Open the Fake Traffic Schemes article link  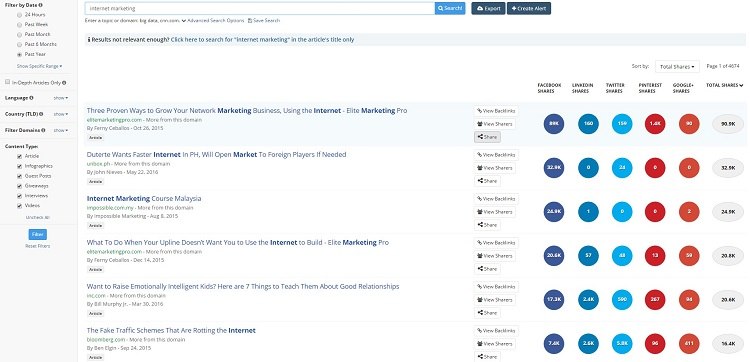171,330
